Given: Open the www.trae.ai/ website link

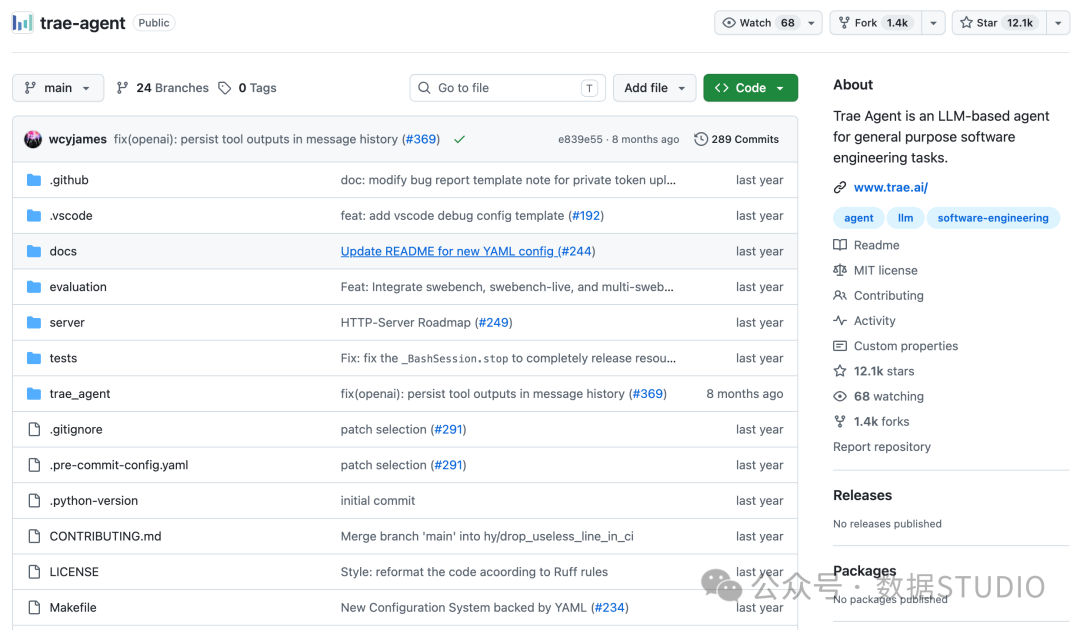Looking at the screenshot, I should 891,187.
